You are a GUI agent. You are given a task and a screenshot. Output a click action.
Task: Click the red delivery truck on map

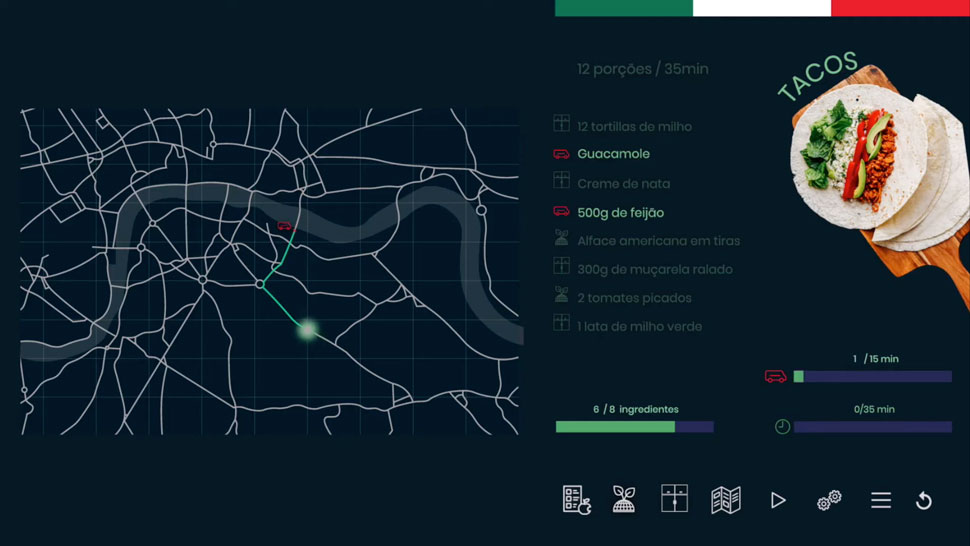pos(284,226)
